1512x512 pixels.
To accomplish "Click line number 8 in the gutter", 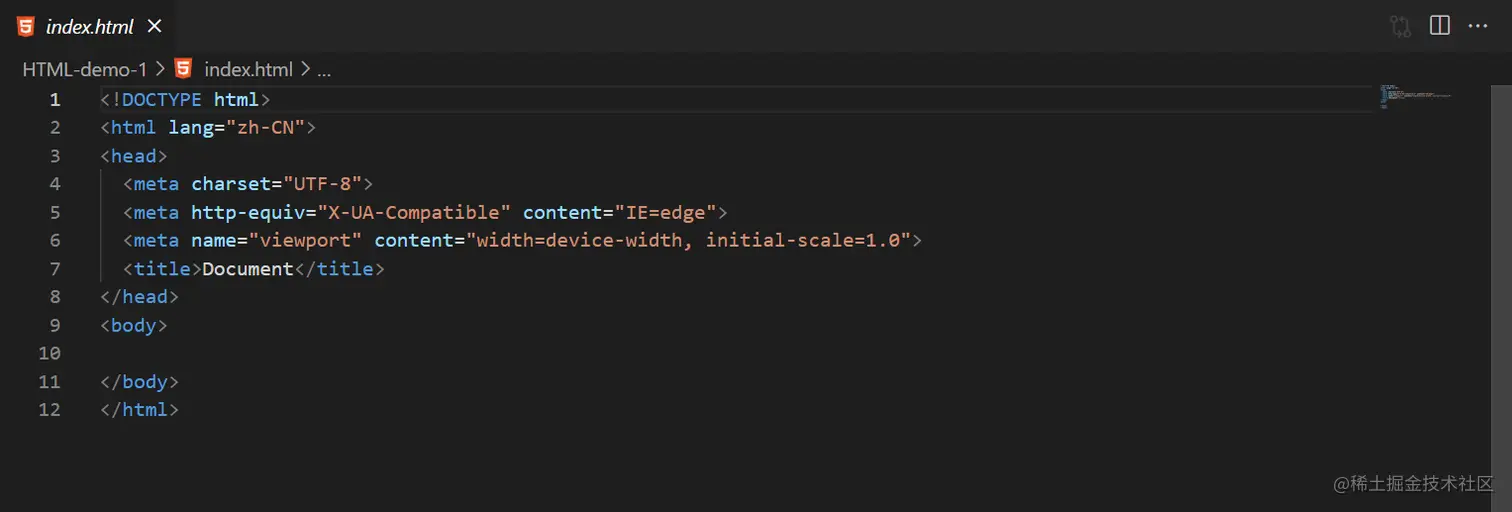I will [55, 297].
